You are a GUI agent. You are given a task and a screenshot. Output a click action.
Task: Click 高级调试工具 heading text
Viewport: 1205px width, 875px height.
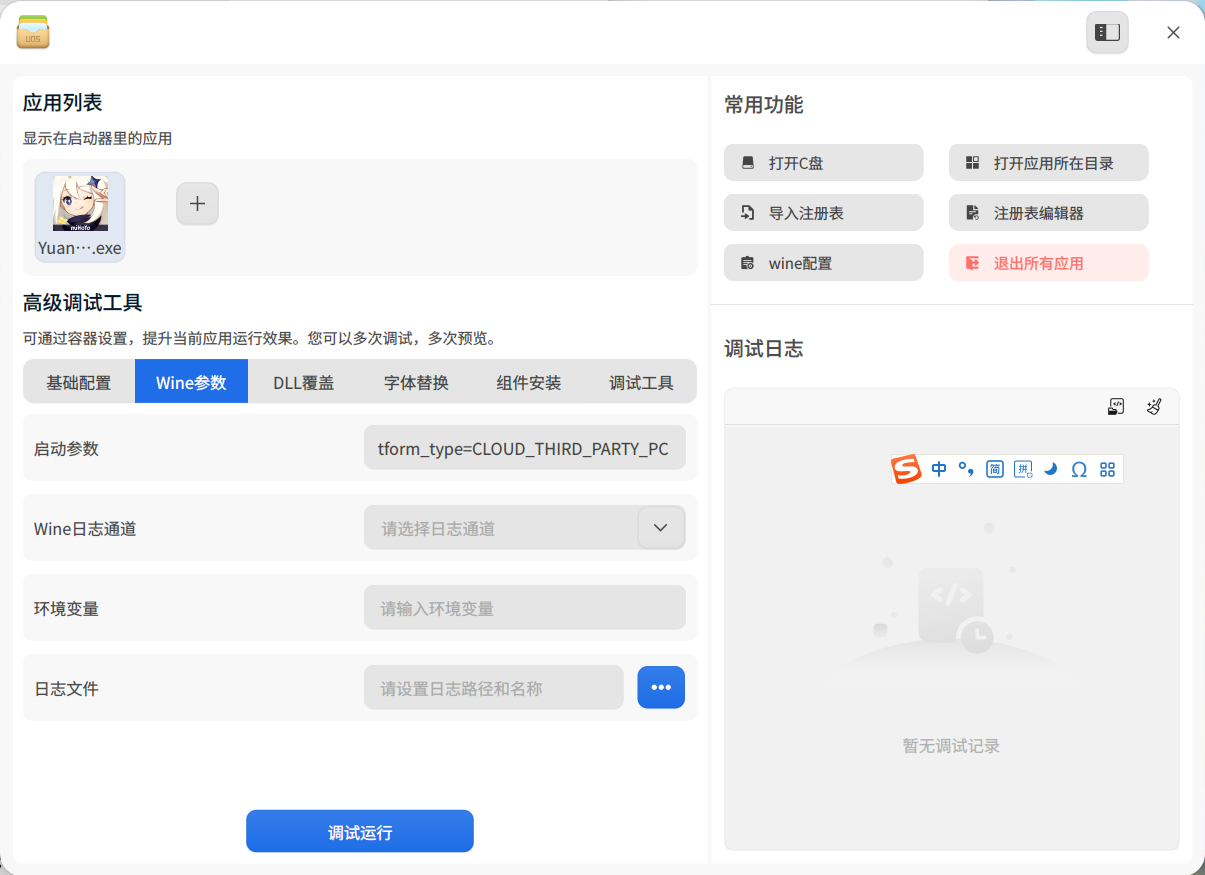pyautogui.click(x=83, y=302)
